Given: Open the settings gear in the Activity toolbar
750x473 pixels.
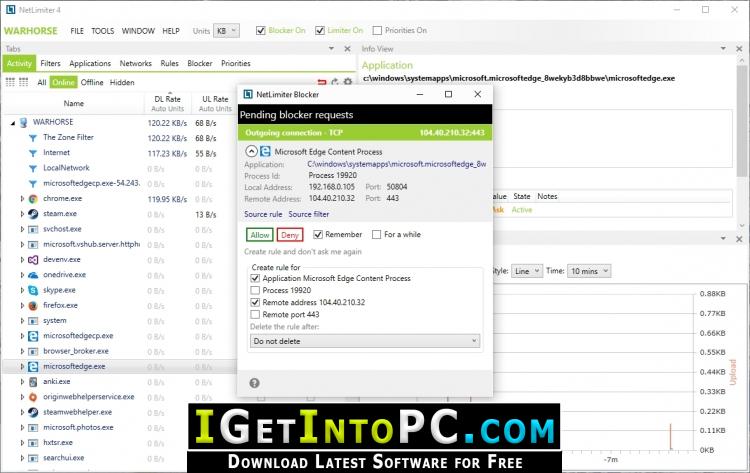Looking at the screenshot, I should (348, 82).
